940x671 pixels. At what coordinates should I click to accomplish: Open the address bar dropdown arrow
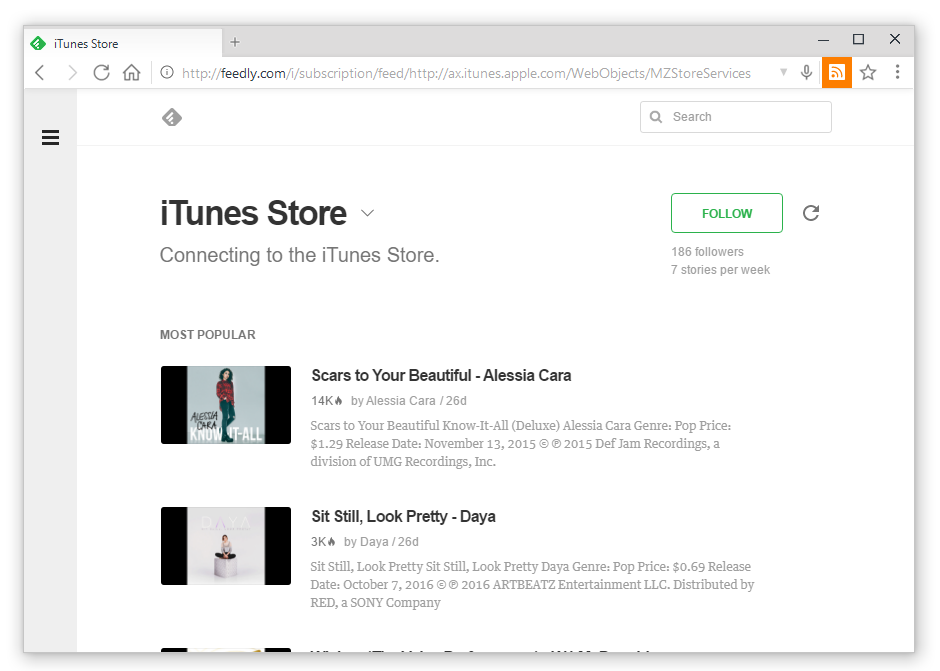783,73
